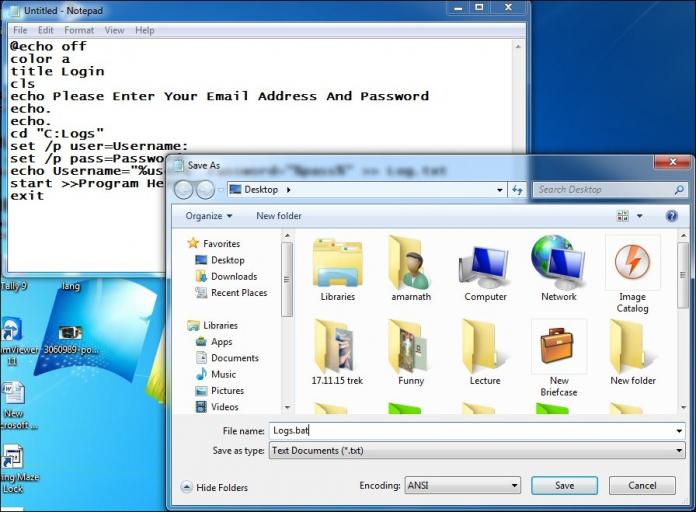Open the Notepad File menu

coord(20,30)
